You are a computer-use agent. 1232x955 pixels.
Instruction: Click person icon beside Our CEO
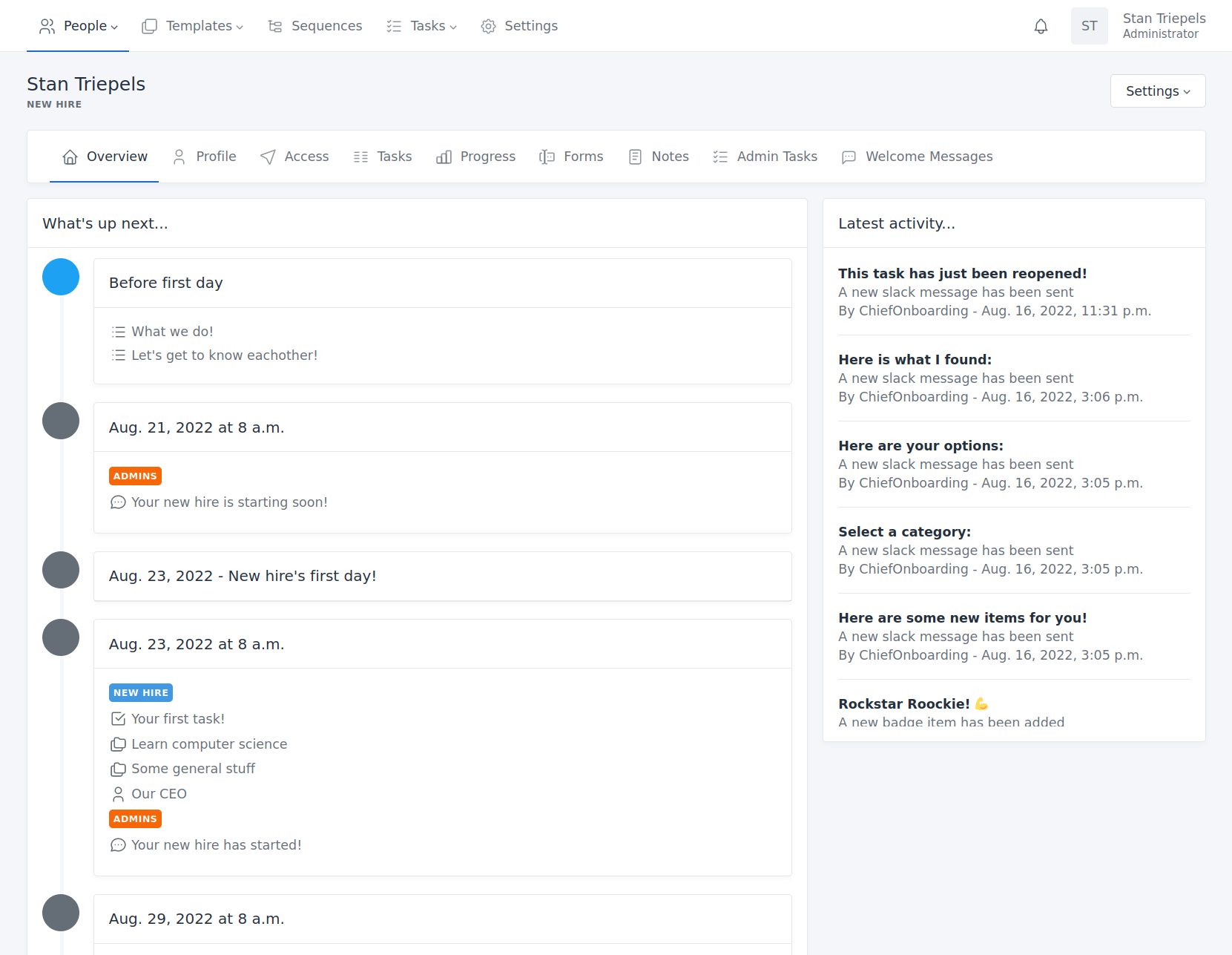click(118, 794)
